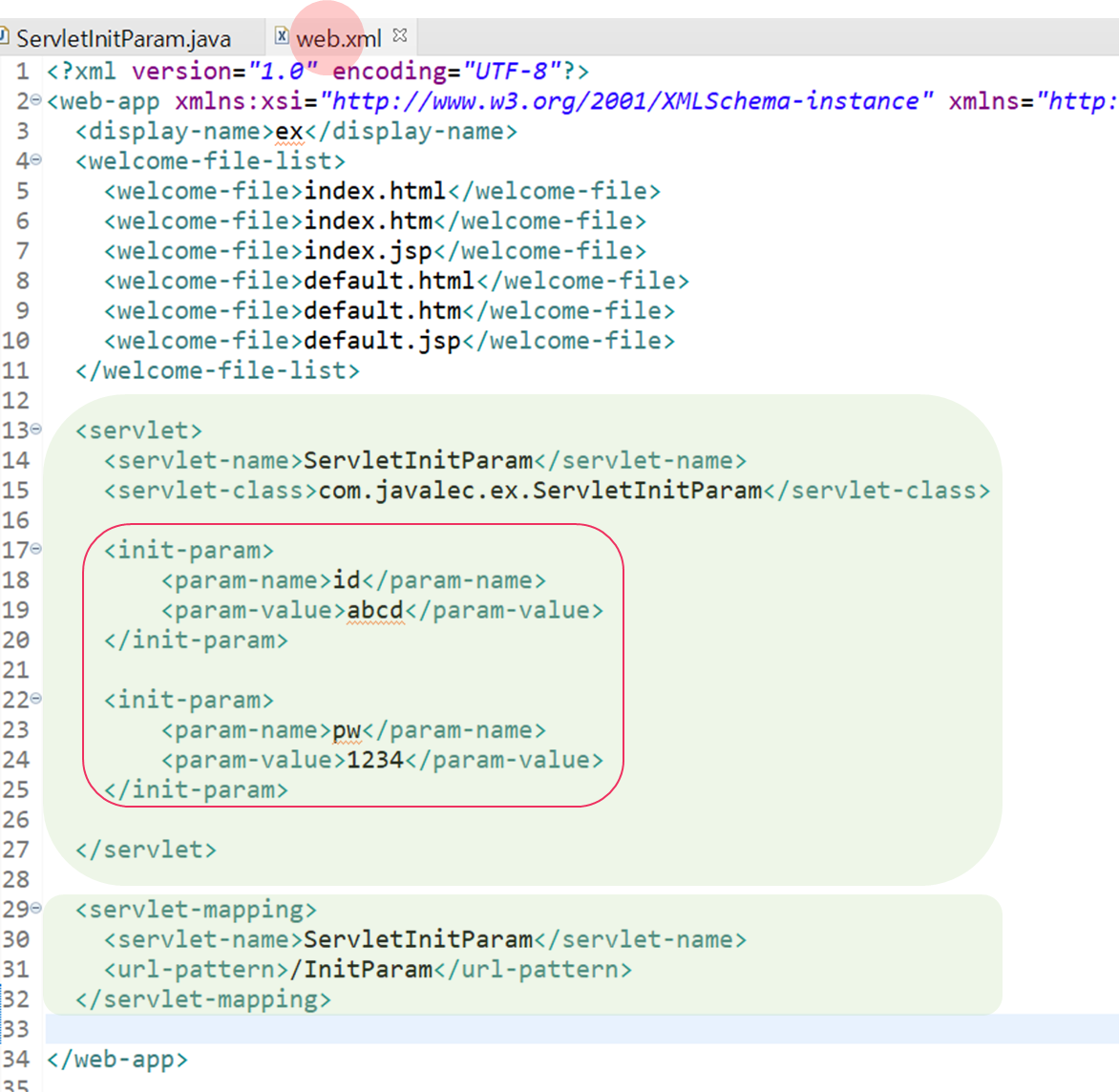The image size is (1119, 1092).
Task: Click line number 24 in gutter
Action: [15, 761]
